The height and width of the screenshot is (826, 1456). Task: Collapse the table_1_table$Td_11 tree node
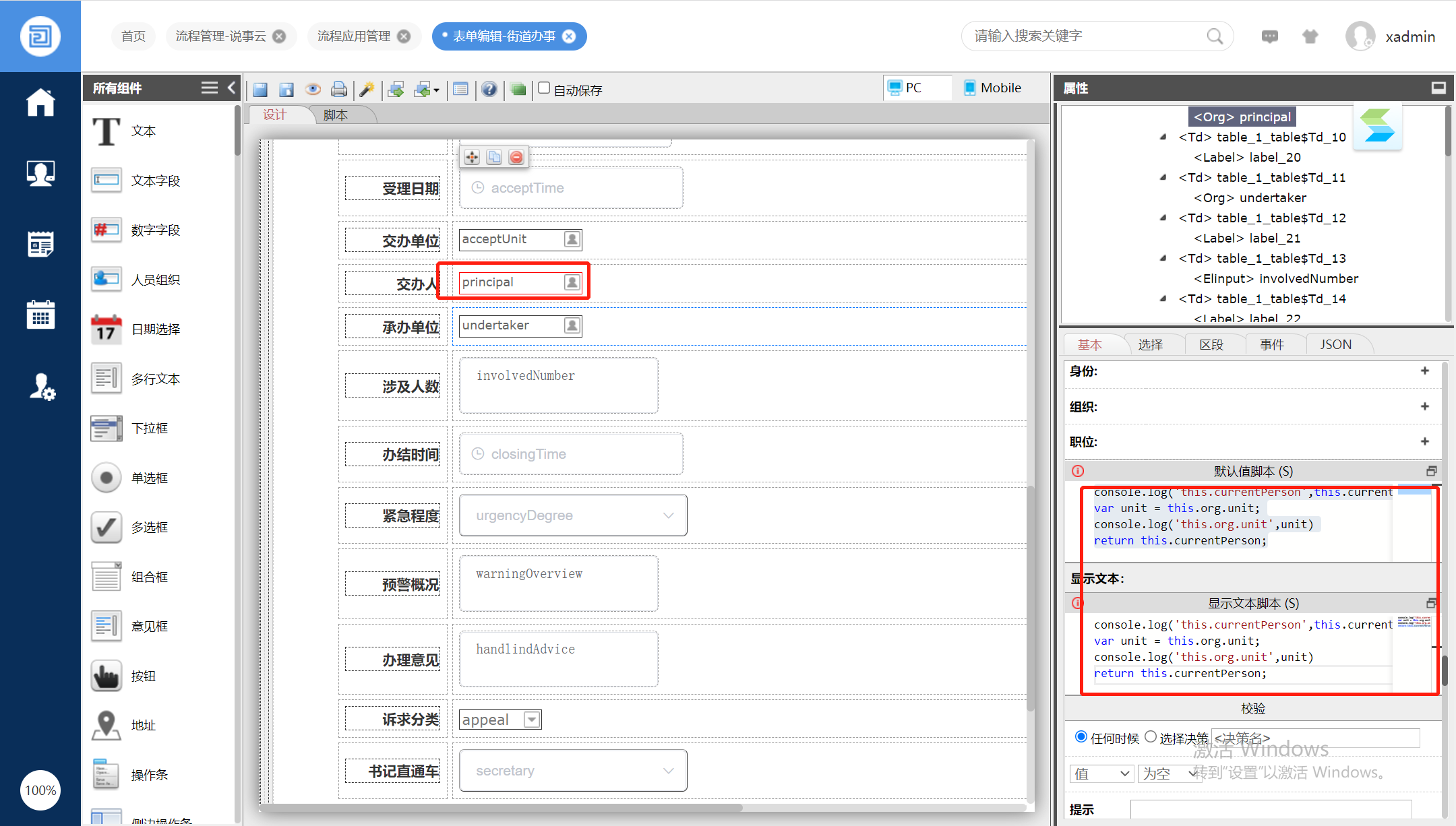[1163, 177]
